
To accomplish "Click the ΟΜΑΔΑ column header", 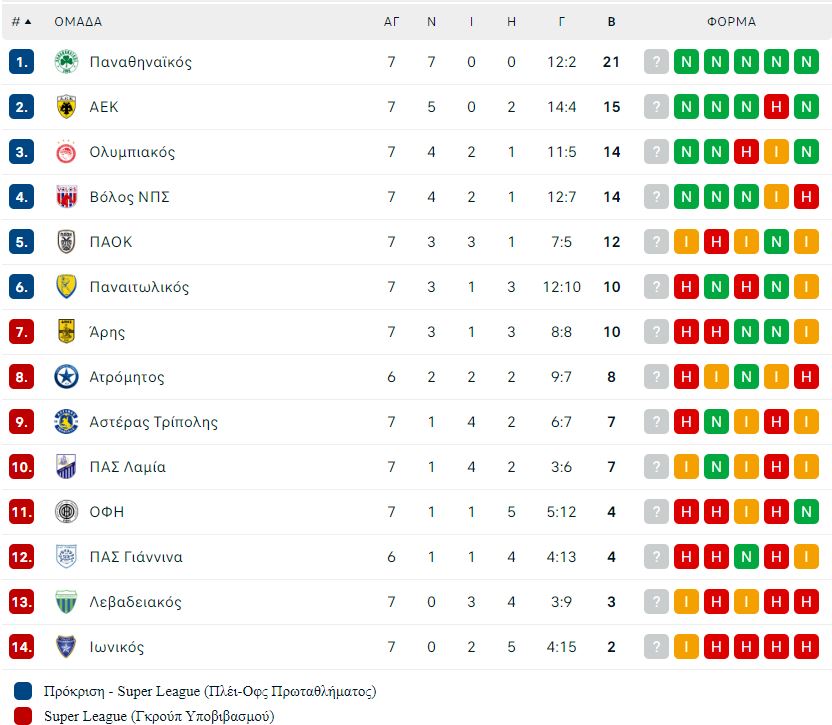I will pos(78,22).
